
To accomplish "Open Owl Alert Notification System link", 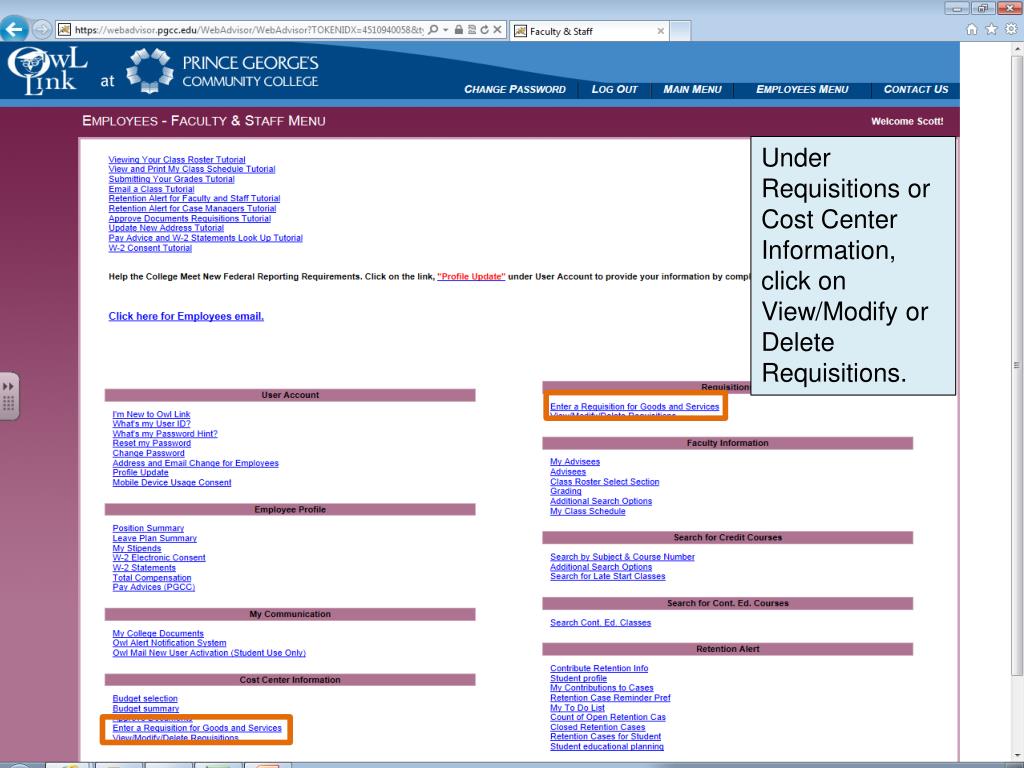I will click(x=169, y=643).
